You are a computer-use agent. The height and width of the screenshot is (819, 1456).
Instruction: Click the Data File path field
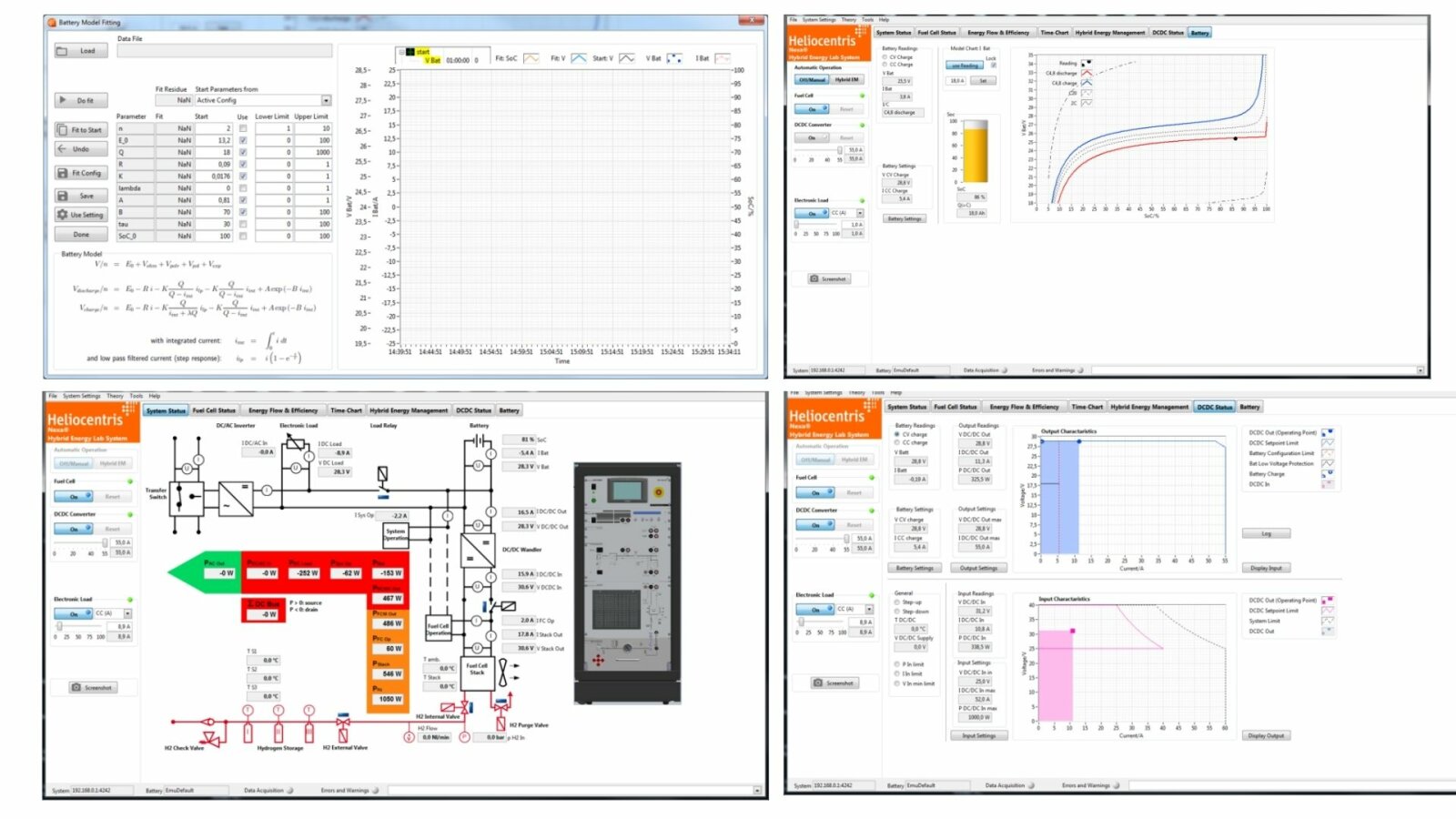pos(224,51)
